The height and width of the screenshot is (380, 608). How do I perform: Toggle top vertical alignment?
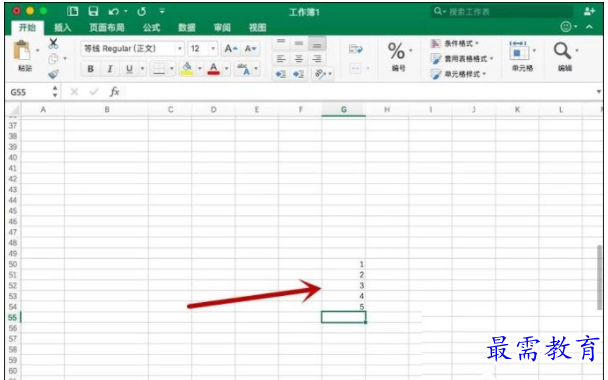pyautogui.click(x=281, y=42)
